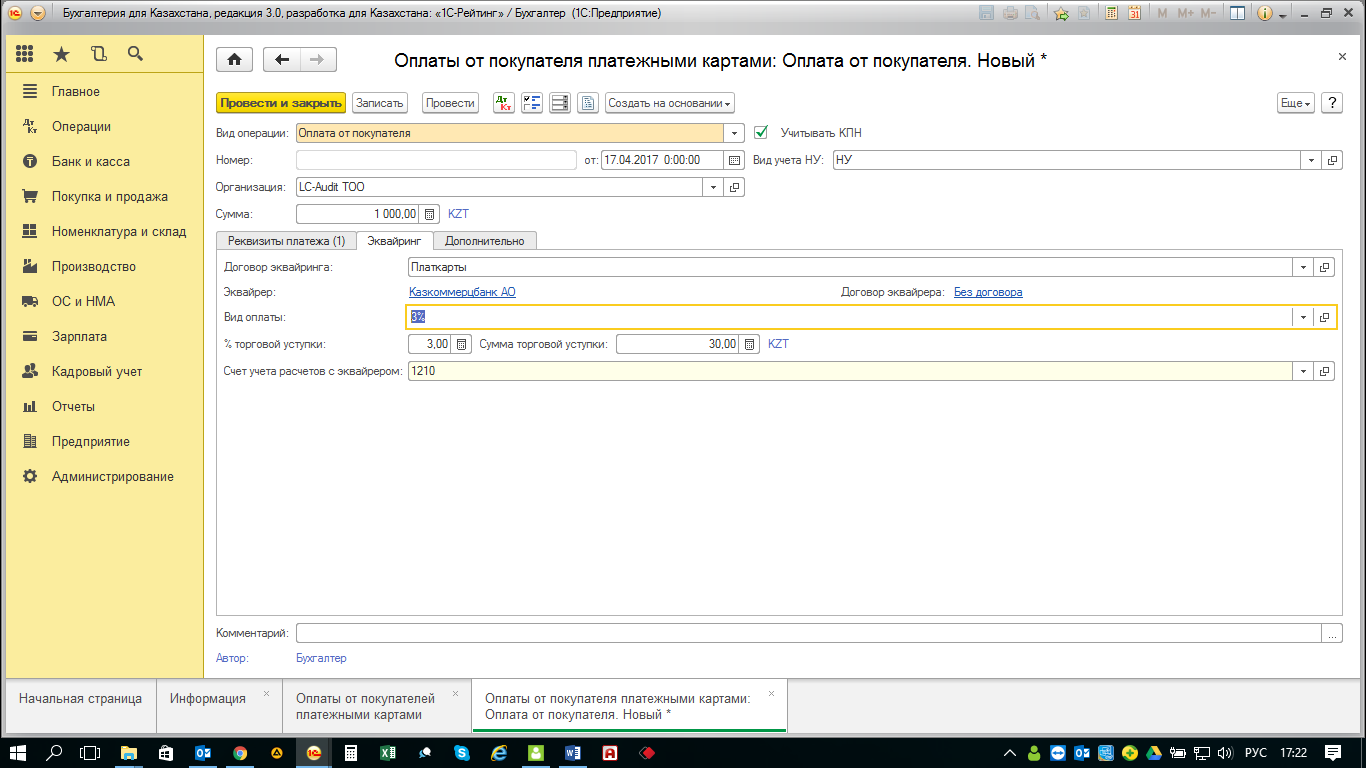Open Skype from the taskbar

(461, 753)
